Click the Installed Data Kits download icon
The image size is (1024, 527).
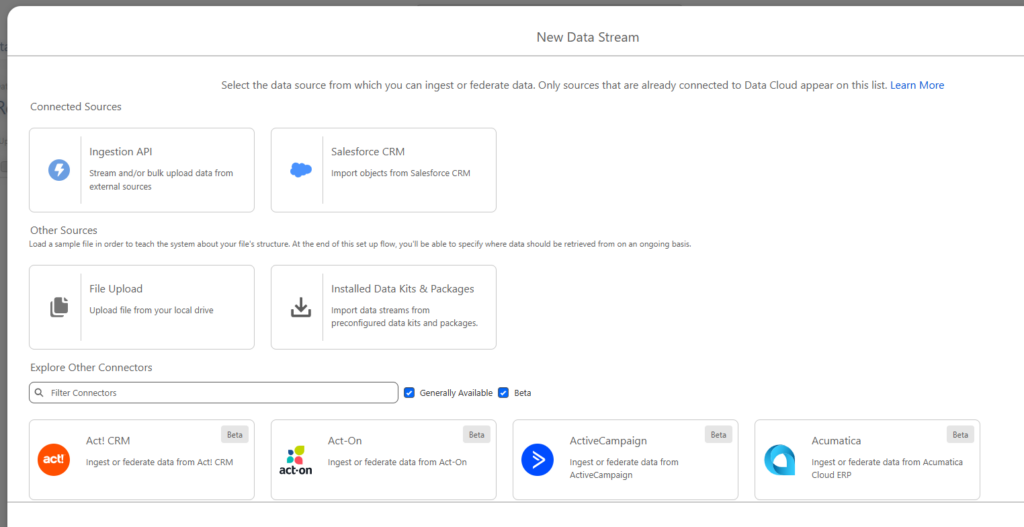pyautogui.click(x=300, y=307)
